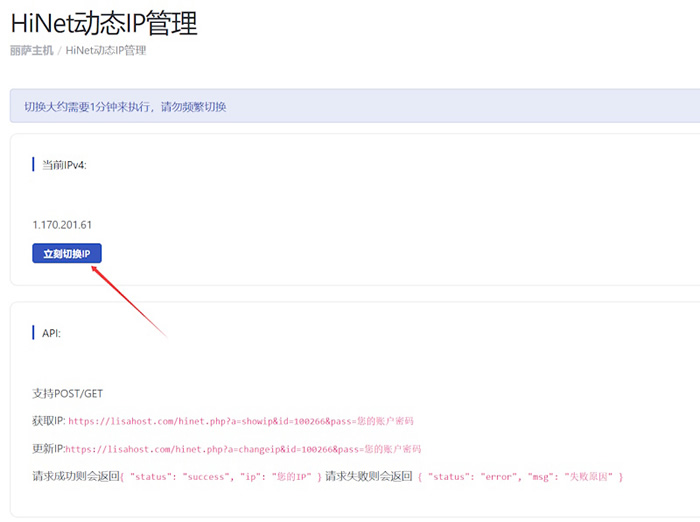
Task: Click the blue bar beside 当前IPv4
Action: click(x=33, y=164)
